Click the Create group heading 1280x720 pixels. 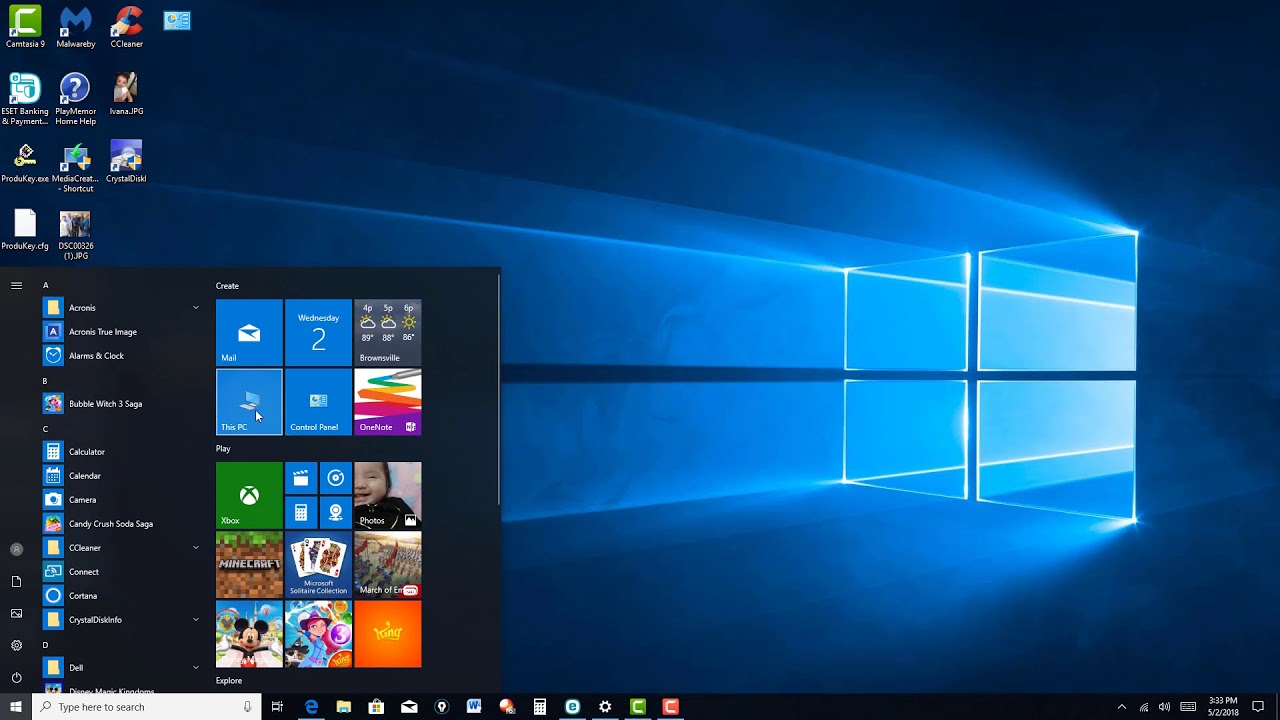227,286
